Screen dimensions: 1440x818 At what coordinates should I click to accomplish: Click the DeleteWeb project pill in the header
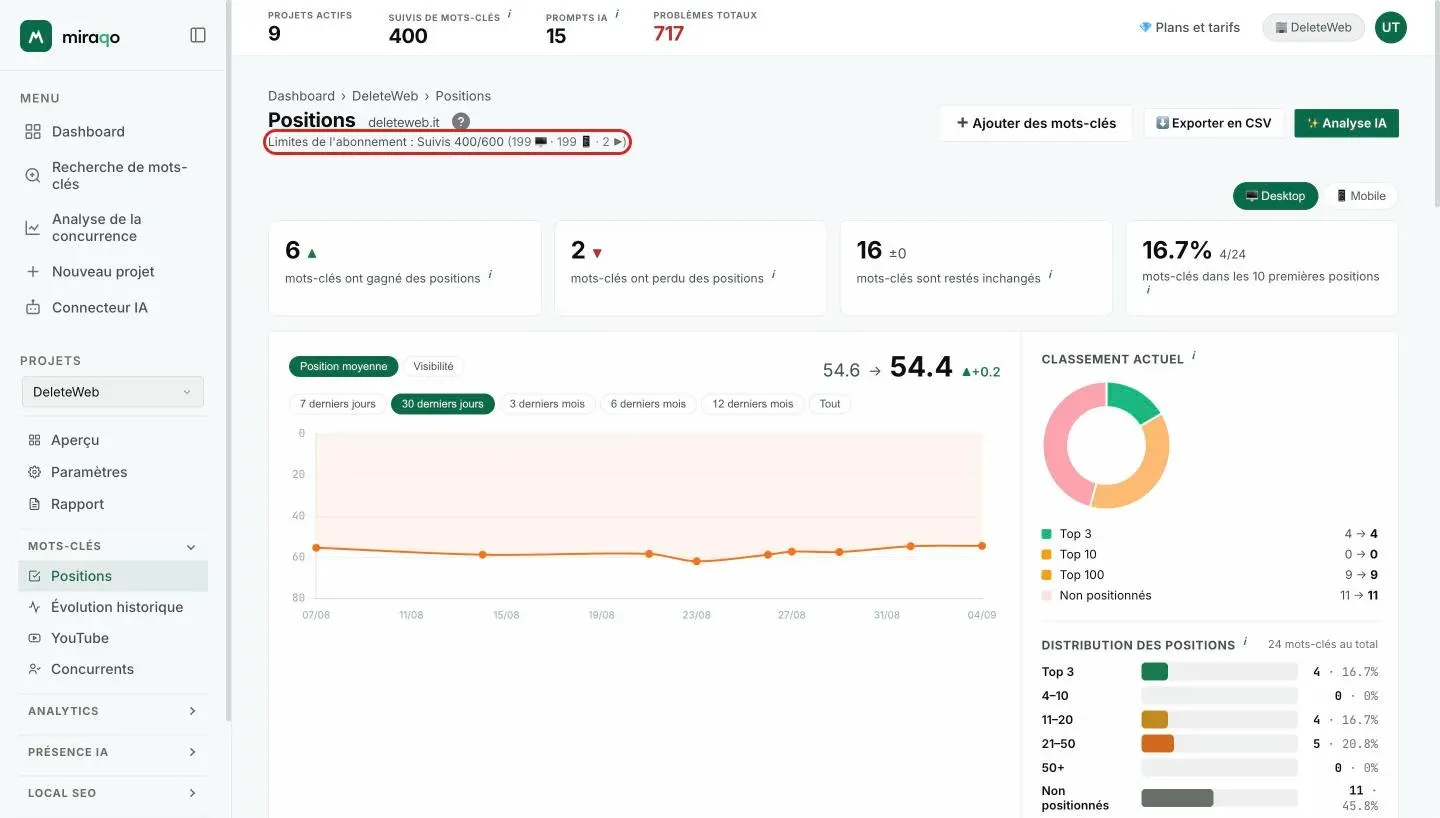(1313, 28)
